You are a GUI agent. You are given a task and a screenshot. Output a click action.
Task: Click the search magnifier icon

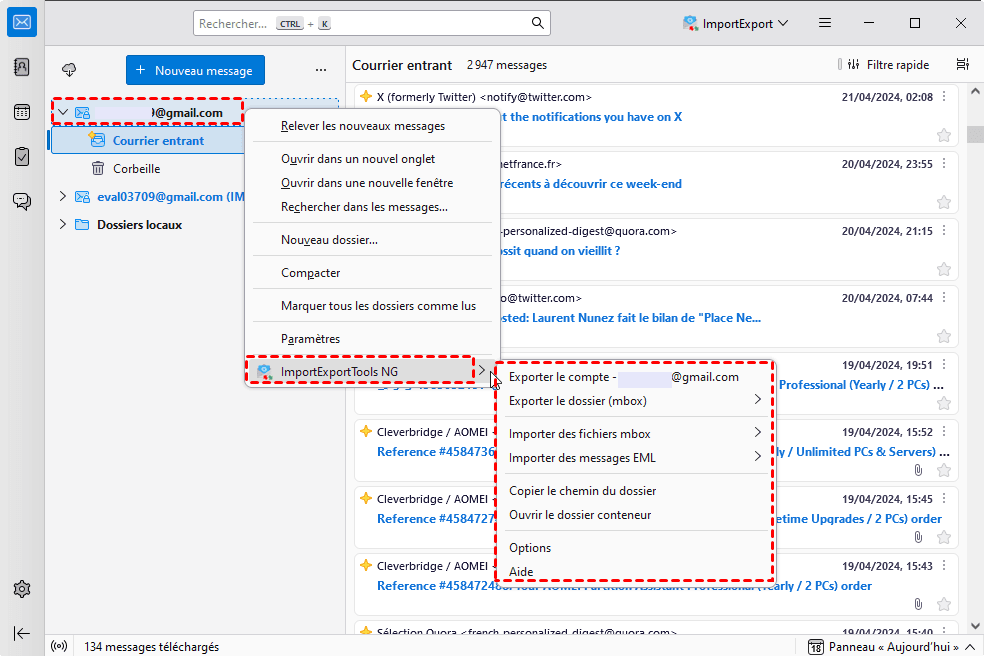[x=538, y=23]
